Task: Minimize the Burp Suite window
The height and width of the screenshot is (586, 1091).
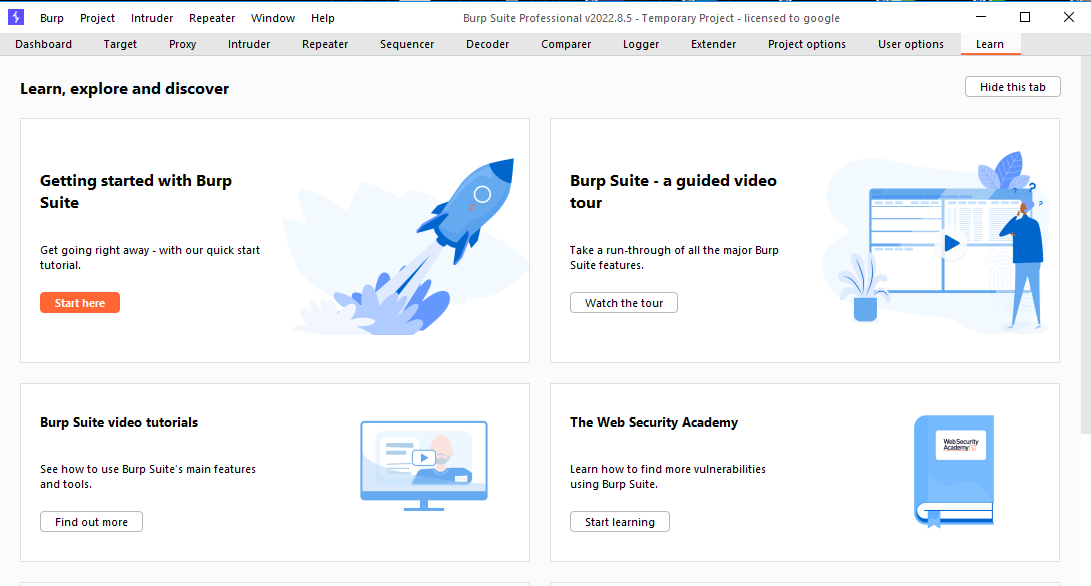Action: [981, 17]
